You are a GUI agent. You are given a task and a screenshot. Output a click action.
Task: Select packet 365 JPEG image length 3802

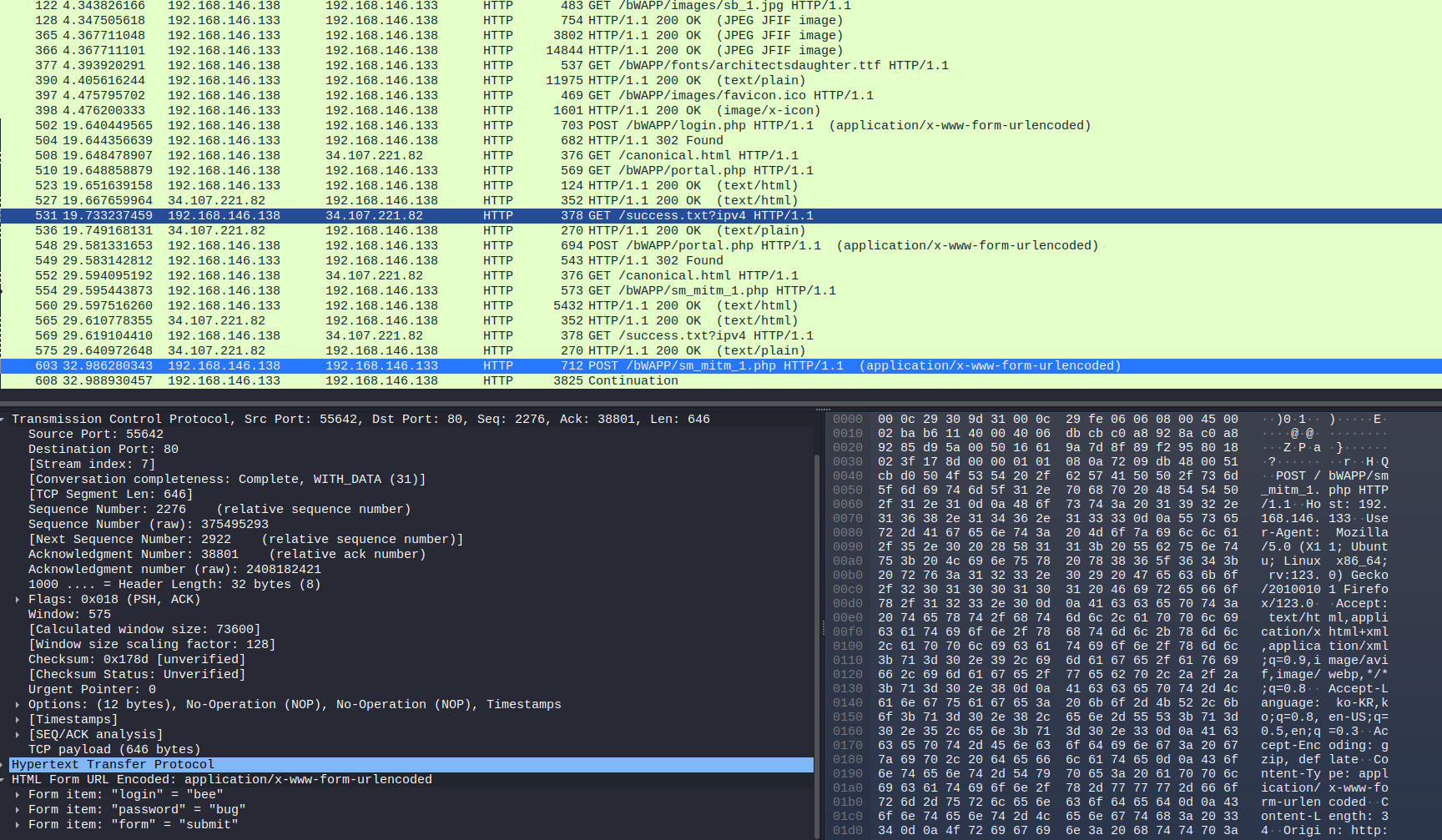721,35
